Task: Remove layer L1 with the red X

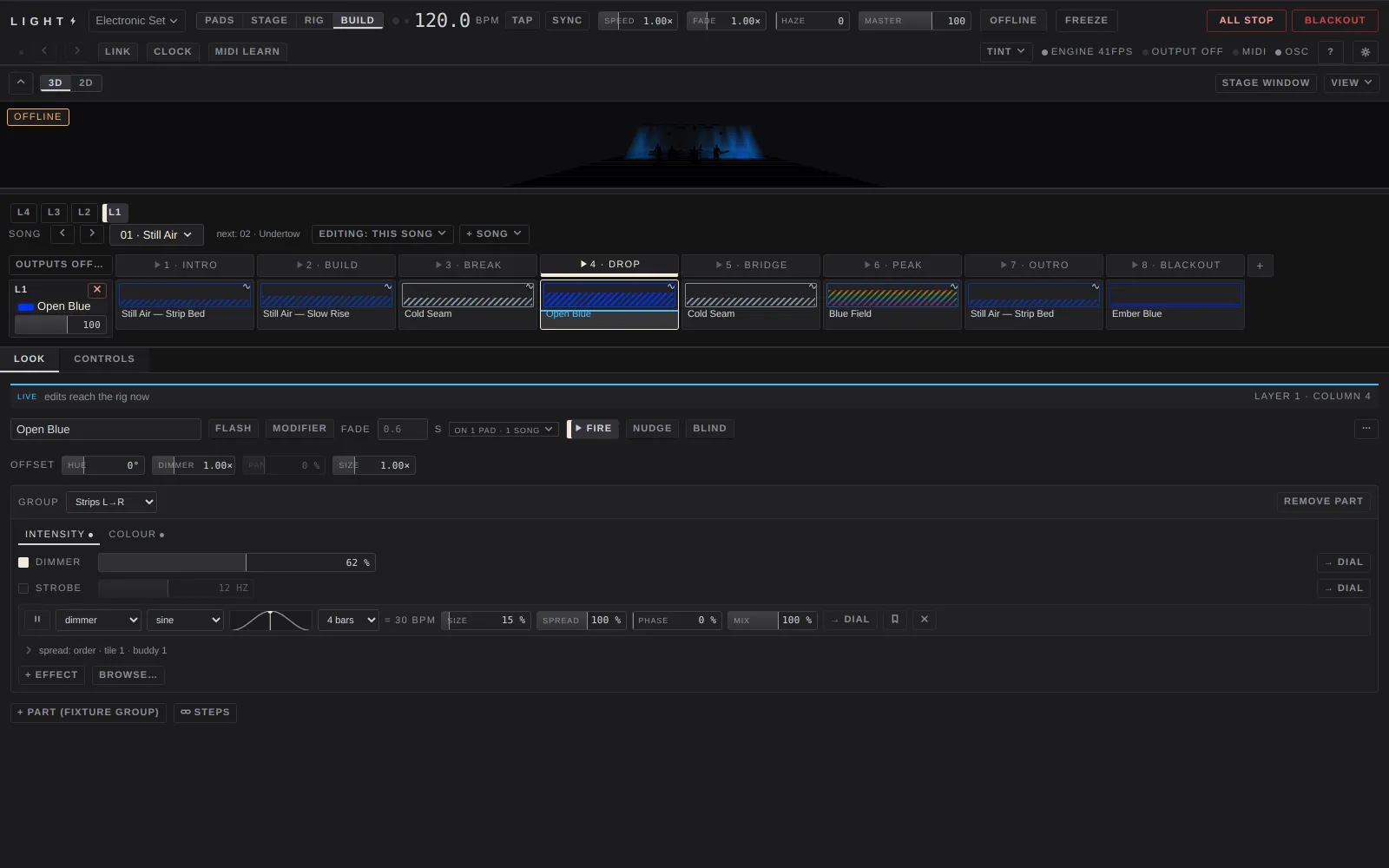Action: click(97, 290)
